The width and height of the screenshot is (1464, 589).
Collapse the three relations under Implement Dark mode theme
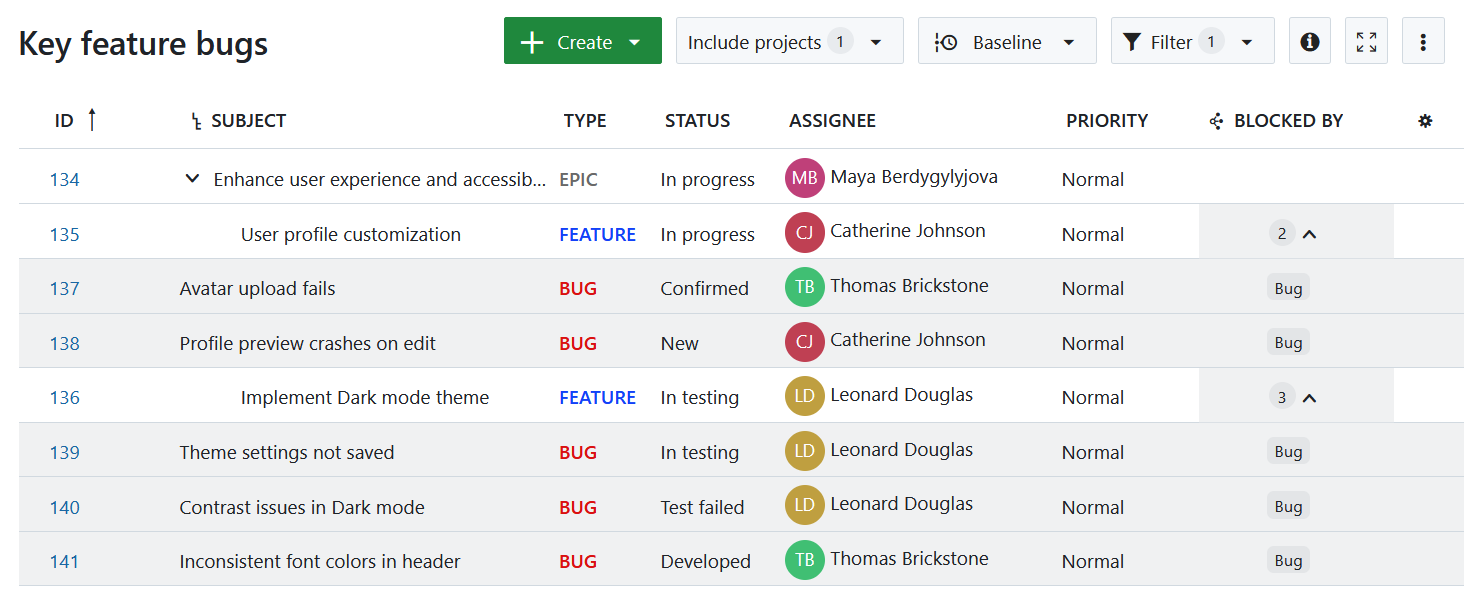click(1310, 396)
